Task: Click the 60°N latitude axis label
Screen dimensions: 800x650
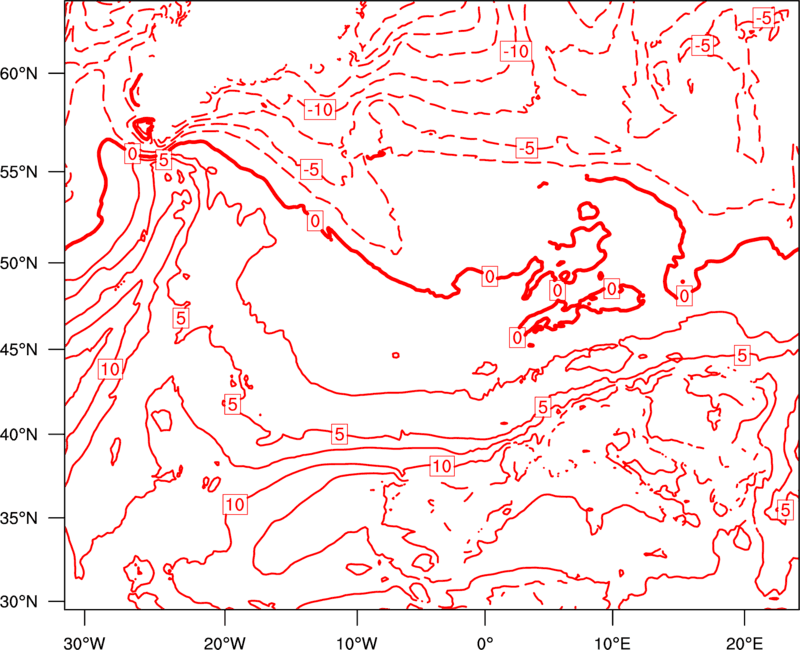Action: [19, 74]
